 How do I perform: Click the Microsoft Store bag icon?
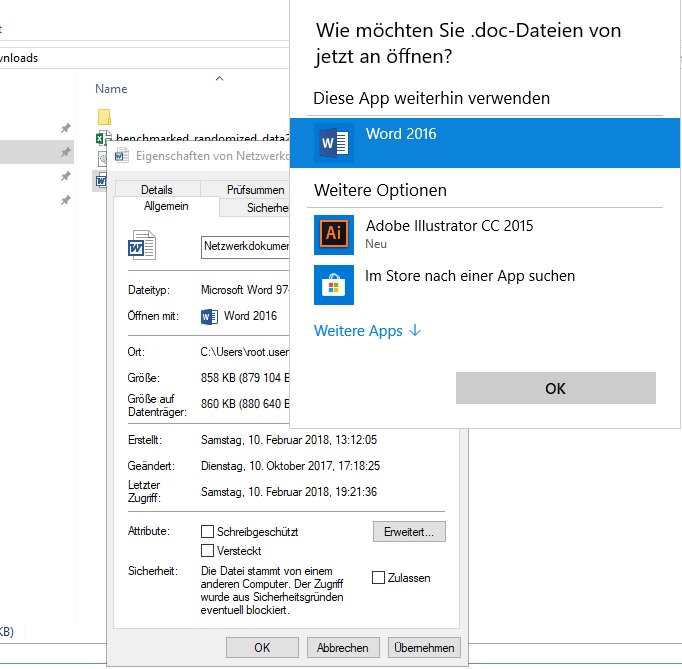(x=334, y=285)
